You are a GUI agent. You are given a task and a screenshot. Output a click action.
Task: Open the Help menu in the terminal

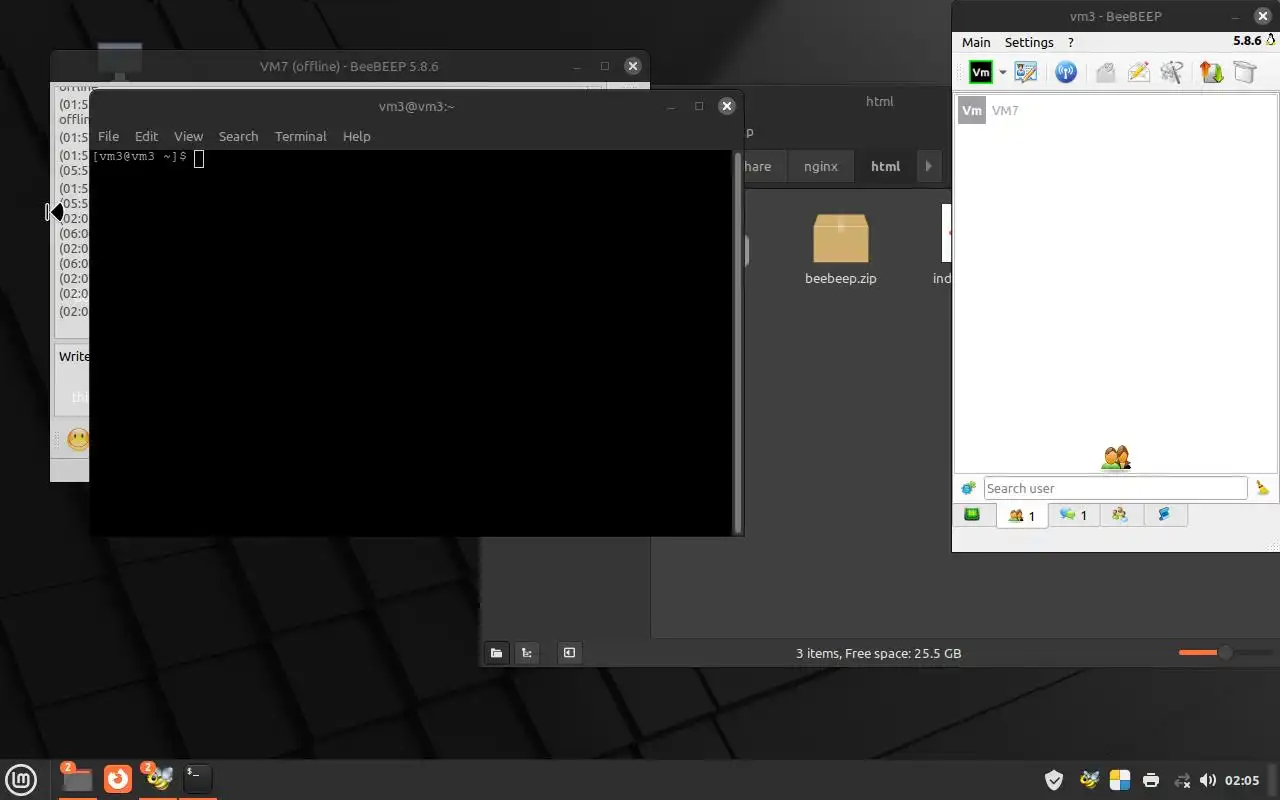tap(356, 136)
